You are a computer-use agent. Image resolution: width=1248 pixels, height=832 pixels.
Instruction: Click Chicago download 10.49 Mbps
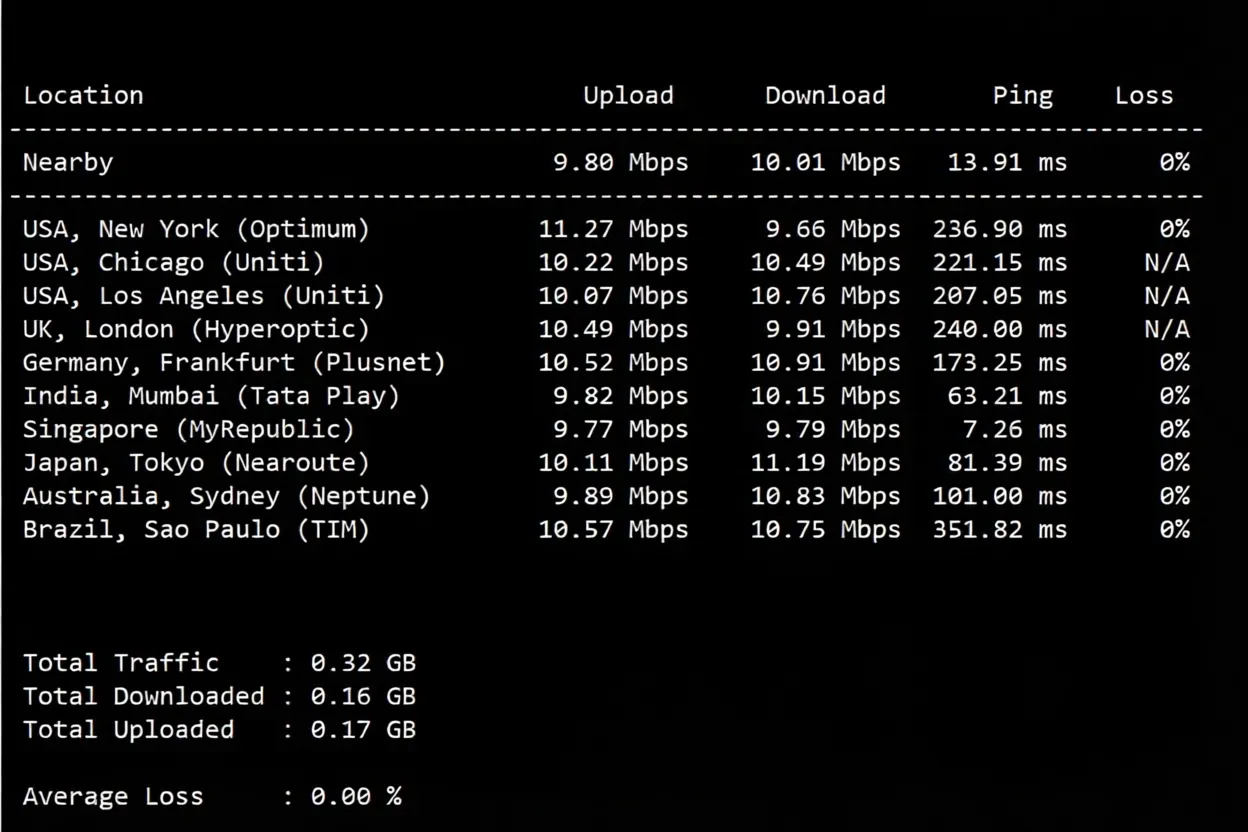(825, 263)
